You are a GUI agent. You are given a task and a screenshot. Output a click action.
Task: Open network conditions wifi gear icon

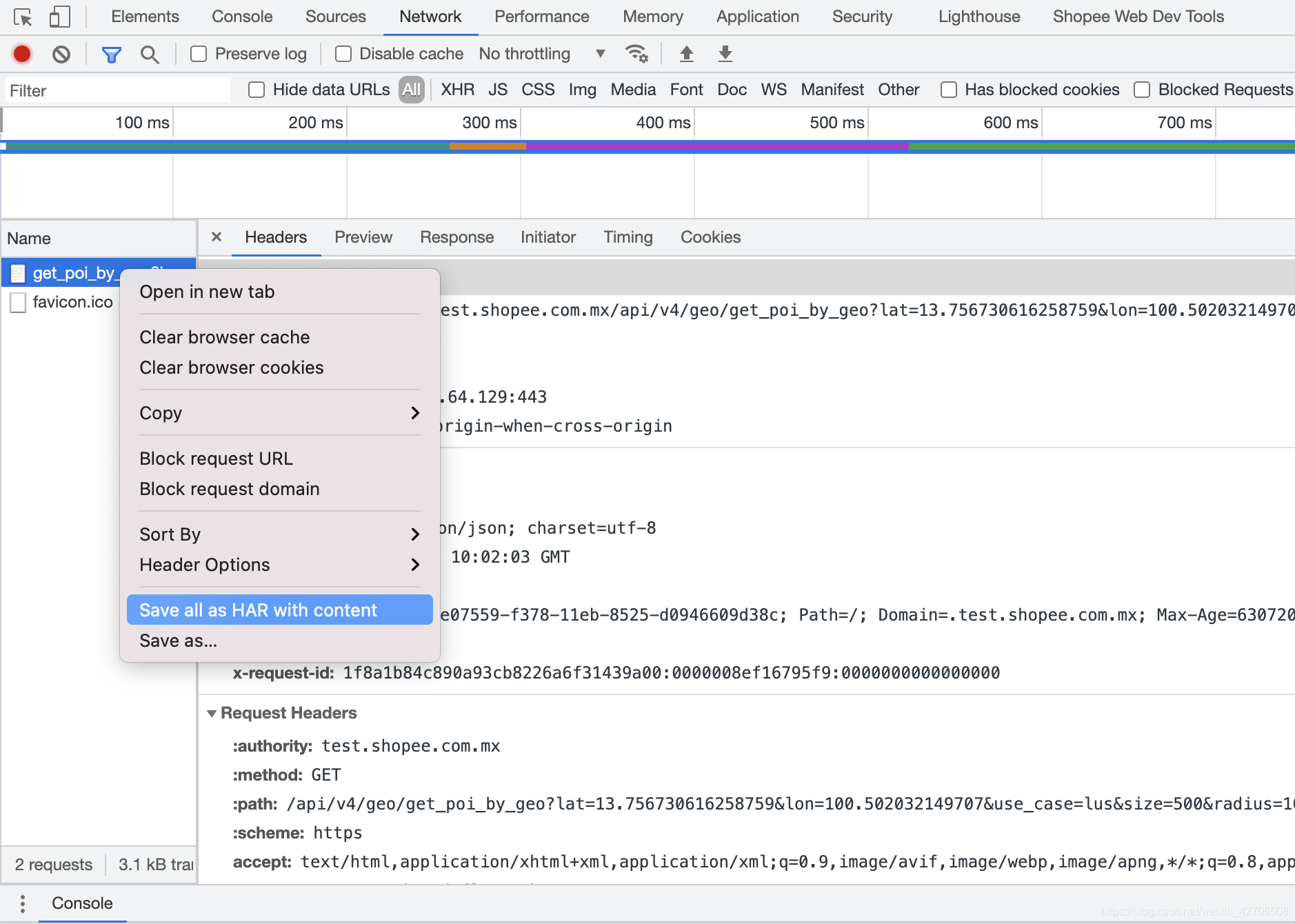point(636,54)
